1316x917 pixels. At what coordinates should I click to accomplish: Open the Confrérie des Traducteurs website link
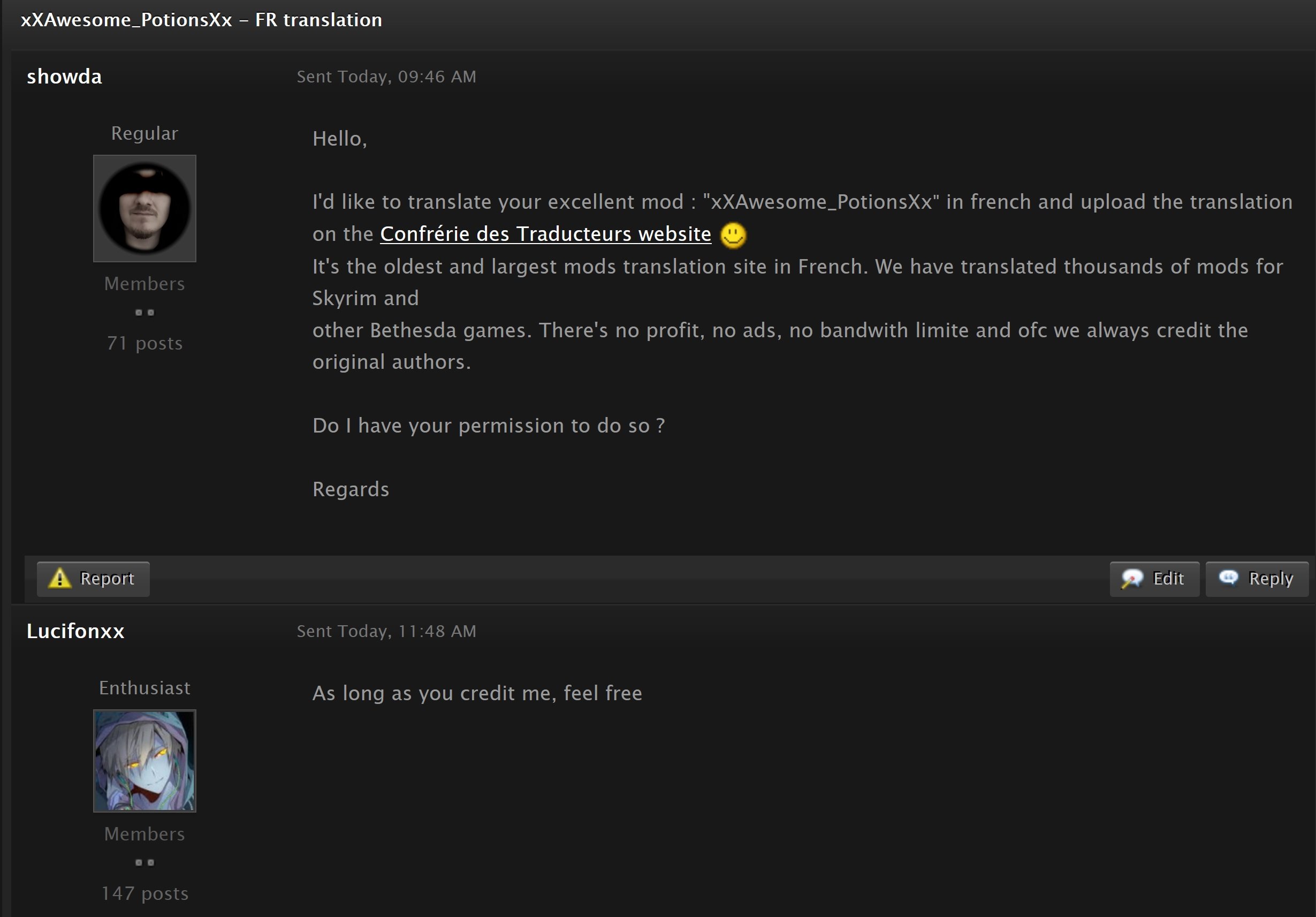click(545, 234)
